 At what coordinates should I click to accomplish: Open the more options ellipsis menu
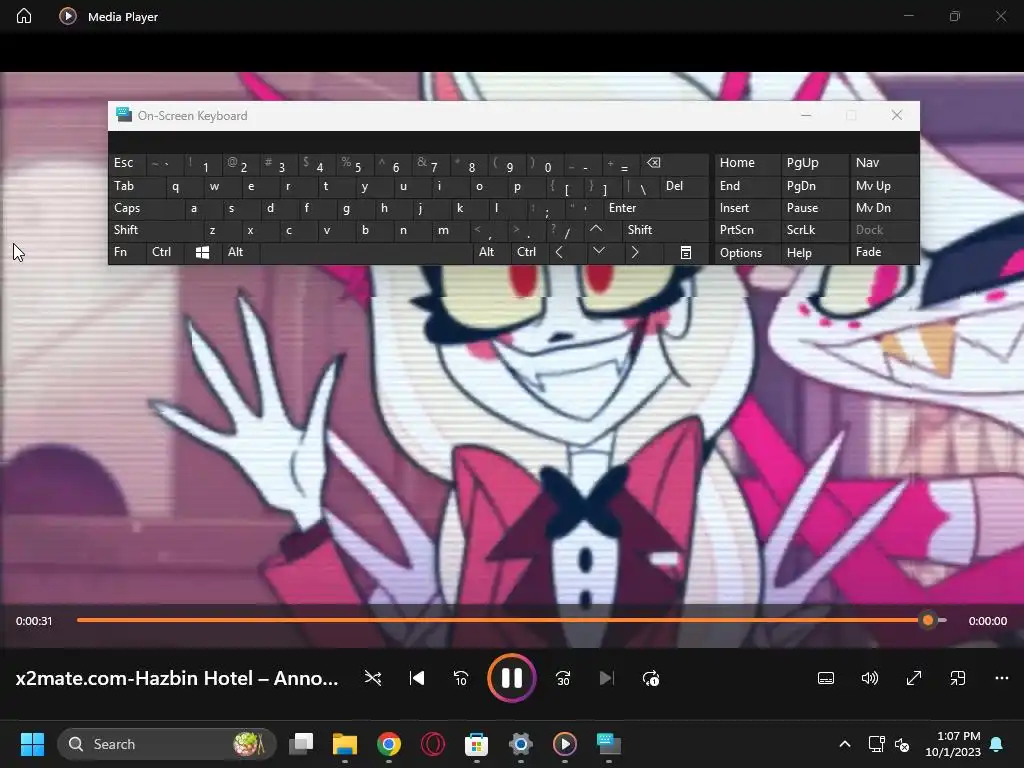pos(1001,678)
